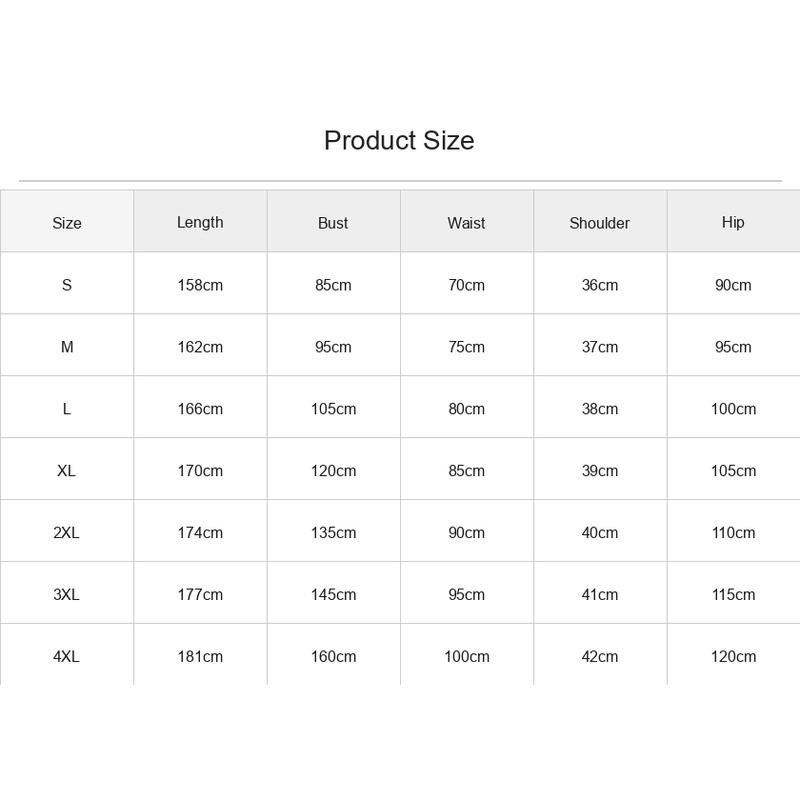This screenshot has height=800, width=800.
Task: Select the Length column header
Action: click(x=200, y=222)
